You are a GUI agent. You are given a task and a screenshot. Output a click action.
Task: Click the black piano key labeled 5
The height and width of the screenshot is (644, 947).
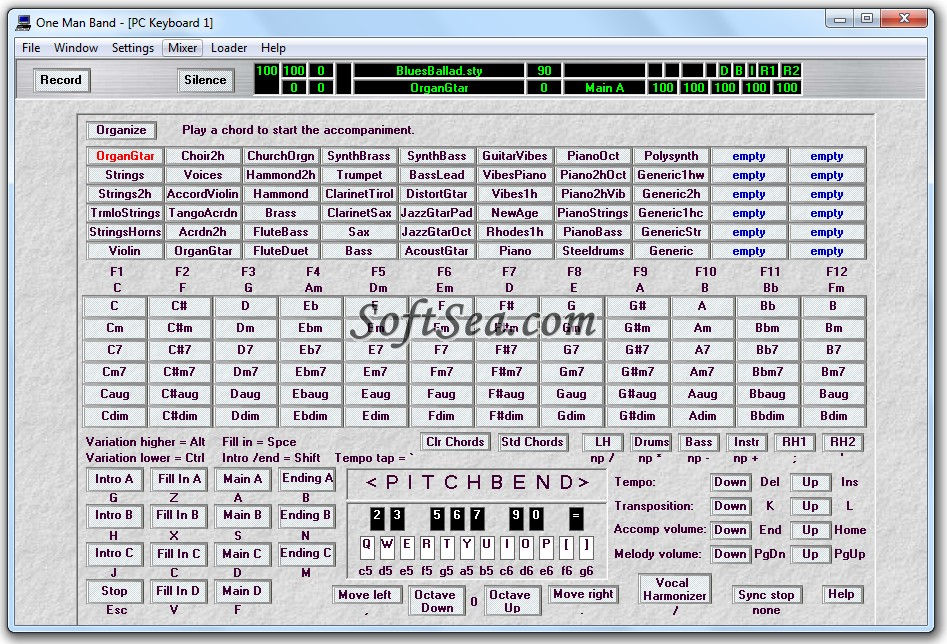point(437,518)
